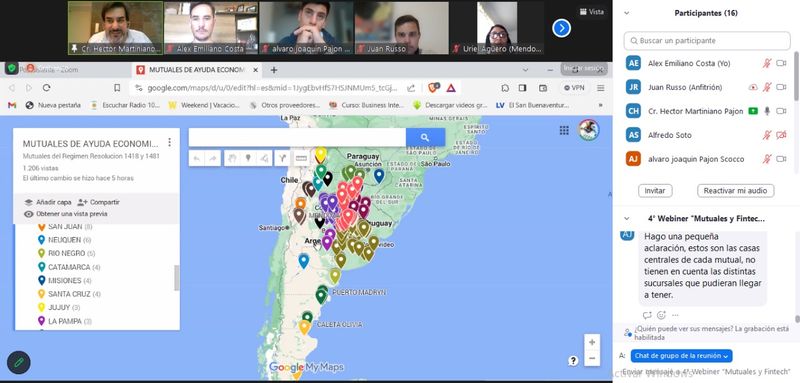Open the Google apps grid icon
The image size is (800, 383).
[x=564, y=131]
